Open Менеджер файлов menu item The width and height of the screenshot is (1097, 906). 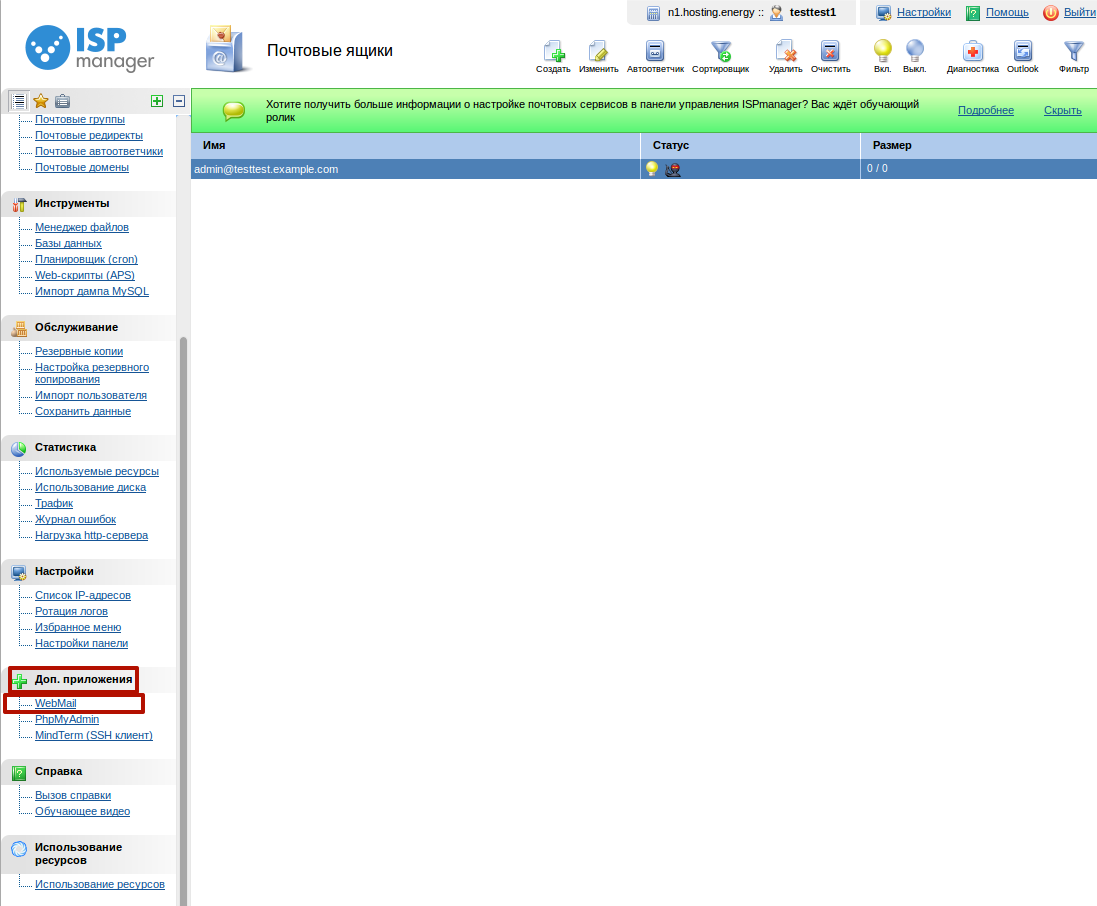[x=82, y=227]
